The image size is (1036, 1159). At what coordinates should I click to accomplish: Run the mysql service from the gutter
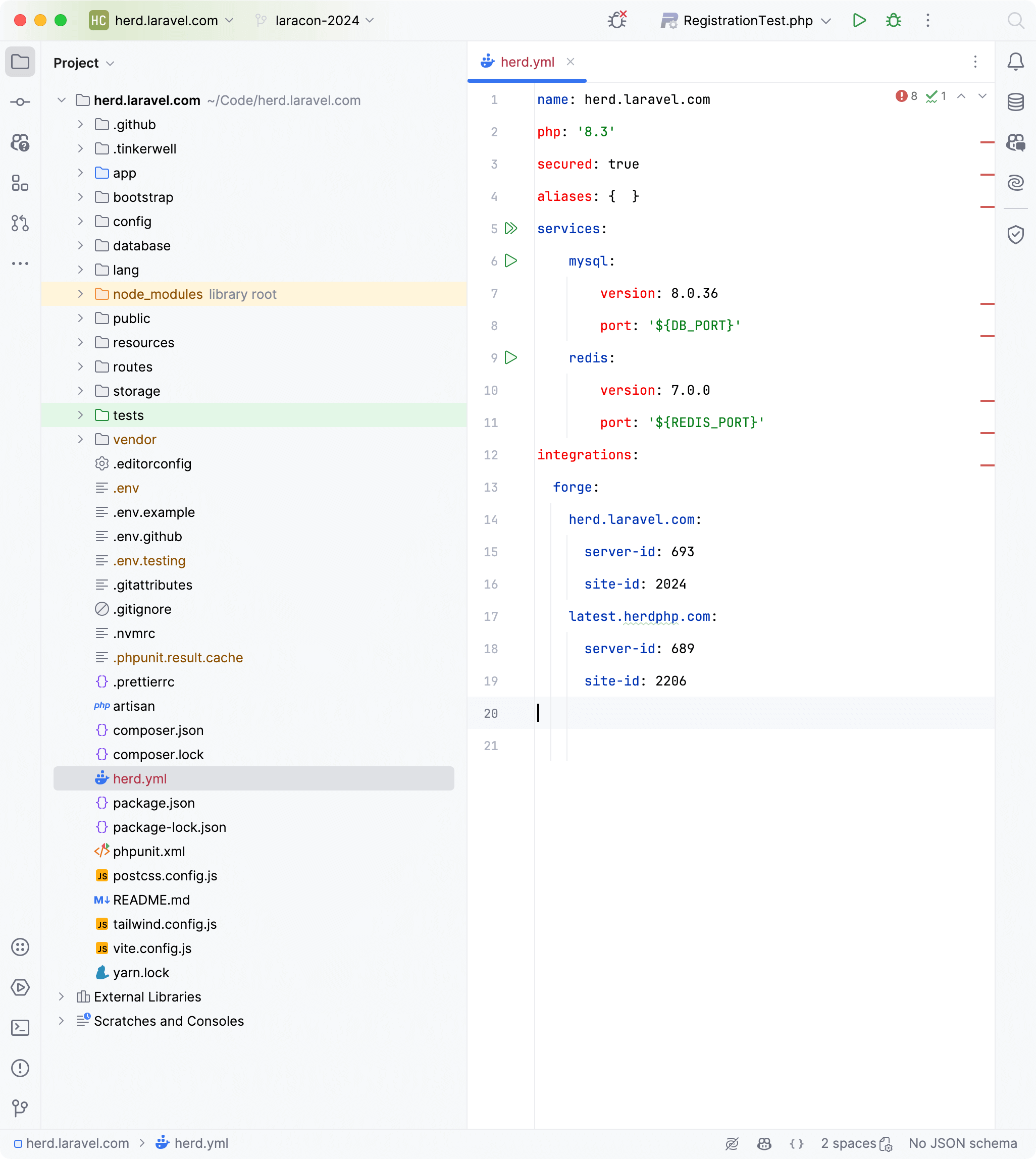click(511, 261)
